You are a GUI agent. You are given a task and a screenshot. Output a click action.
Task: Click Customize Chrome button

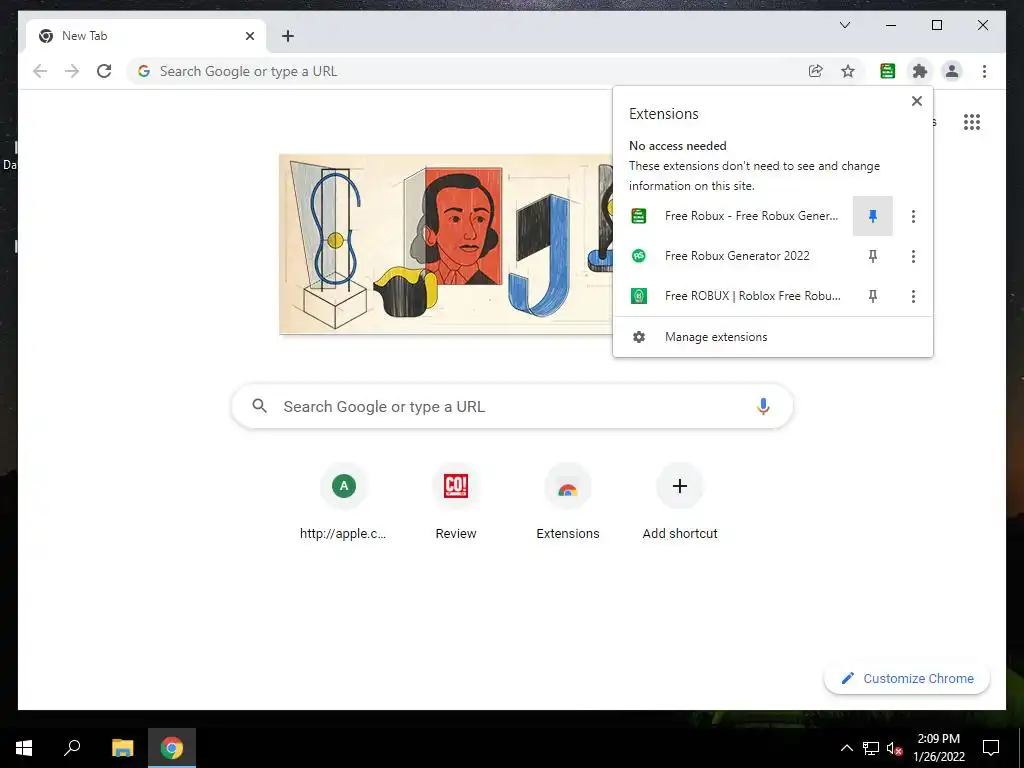coord(907,679)
